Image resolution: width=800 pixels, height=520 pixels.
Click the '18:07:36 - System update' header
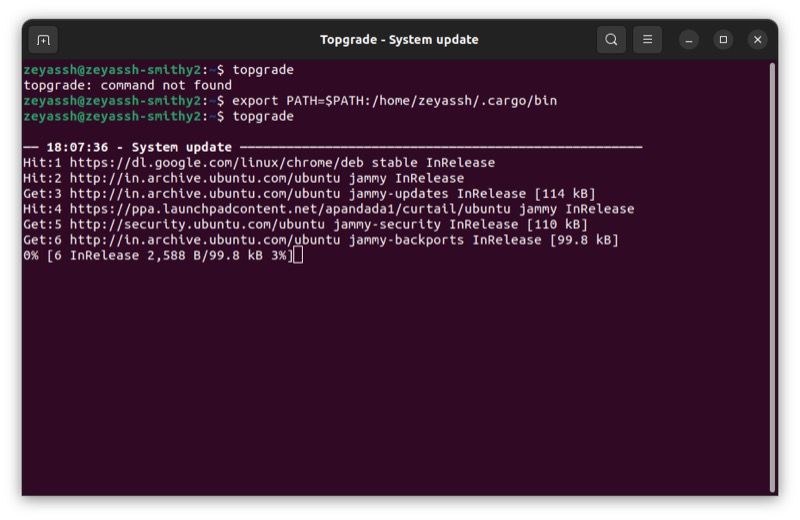(x=333, y=147)
